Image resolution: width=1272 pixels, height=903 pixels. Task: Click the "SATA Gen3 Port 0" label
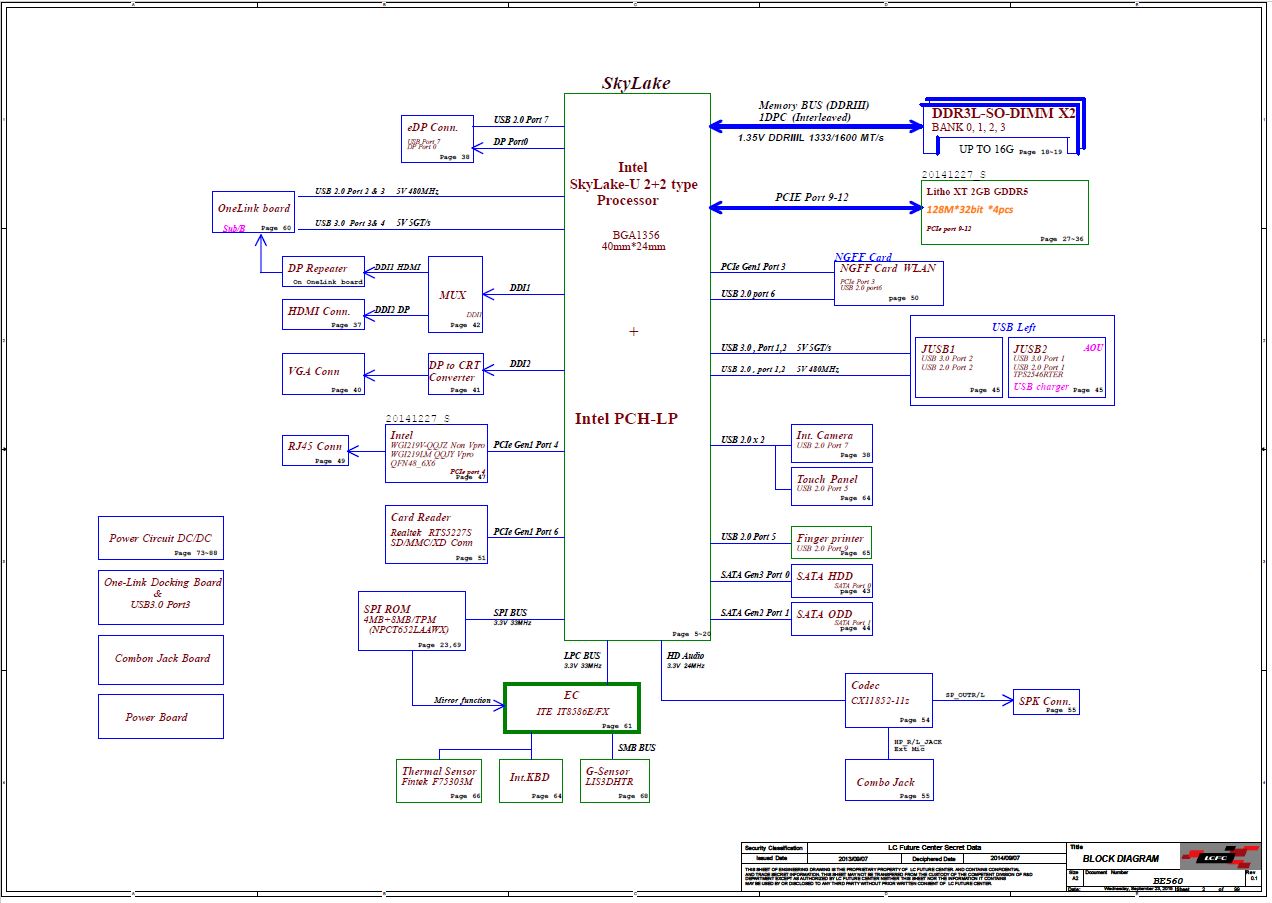755,575
